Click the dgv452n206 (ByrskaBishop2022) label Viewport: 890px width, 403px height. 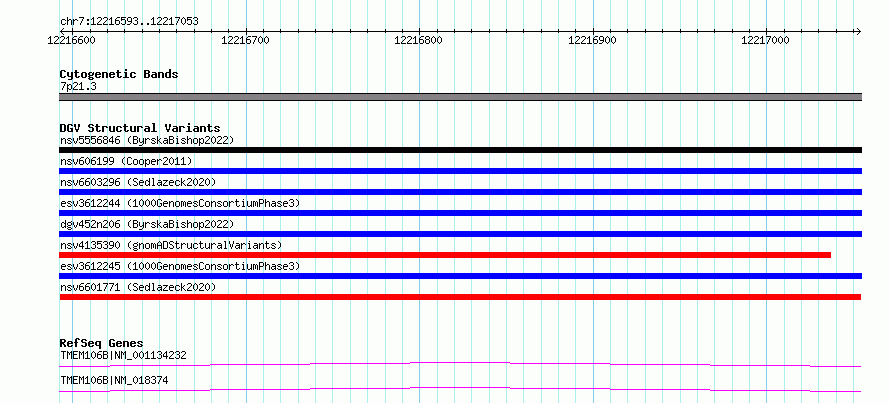tap(147, 224)
